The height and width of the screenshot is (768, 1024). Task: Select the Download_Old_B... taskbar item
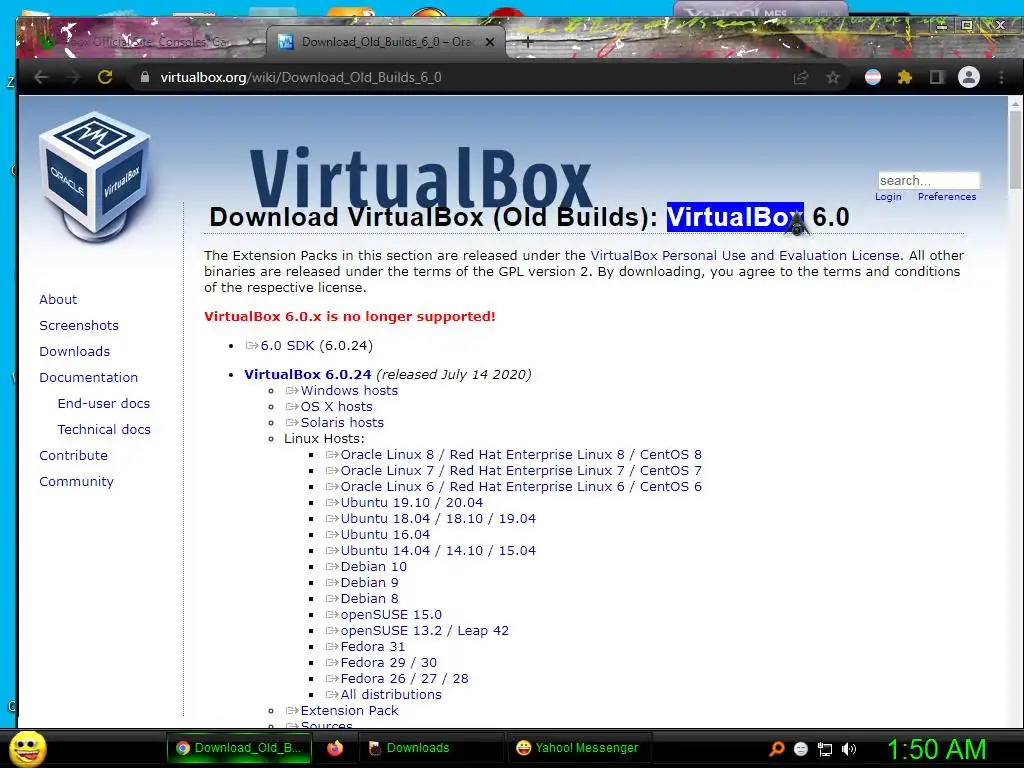[x=239, y=748]
